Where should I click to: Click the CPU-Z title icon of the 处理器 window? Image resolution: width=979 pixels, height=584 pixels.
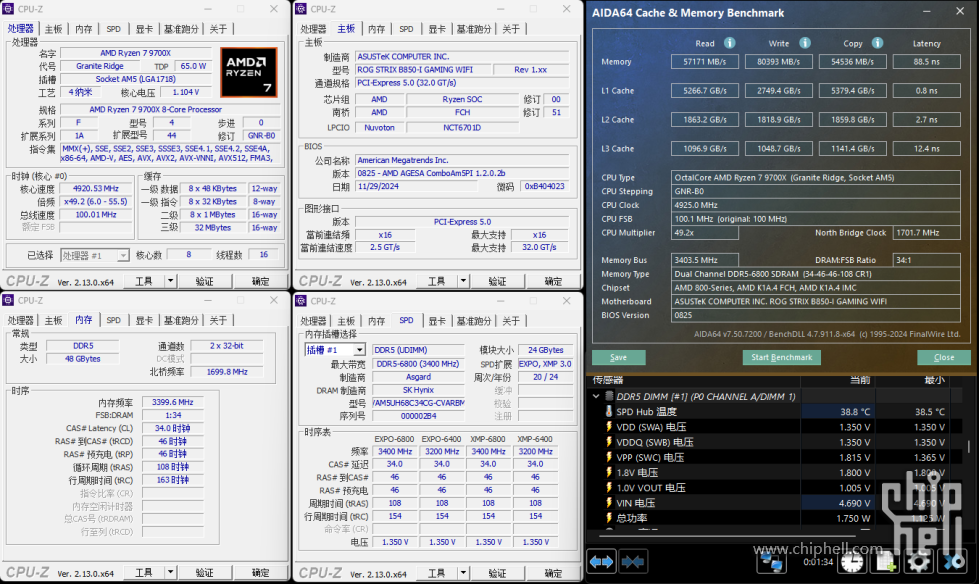[x=9, y=9]
